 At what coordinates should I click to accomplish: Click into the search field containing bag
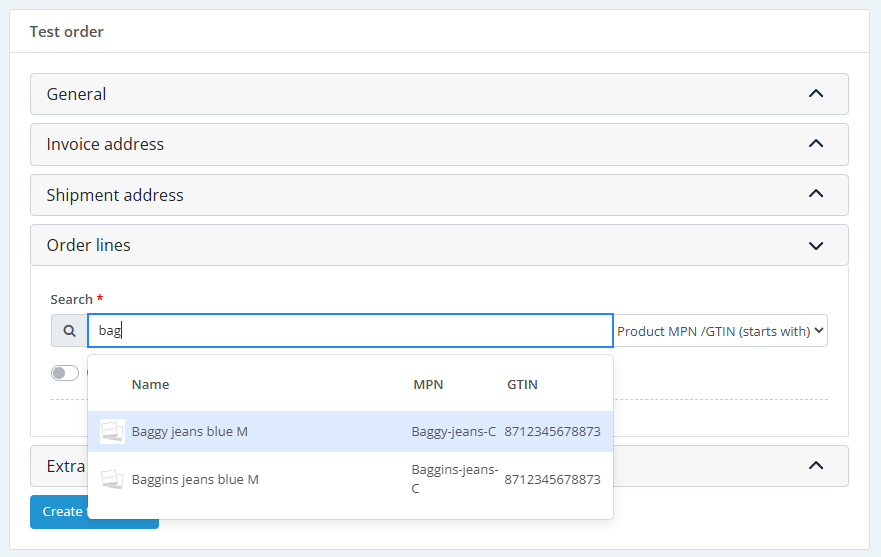pyautogui.click(x=350, y=330)
